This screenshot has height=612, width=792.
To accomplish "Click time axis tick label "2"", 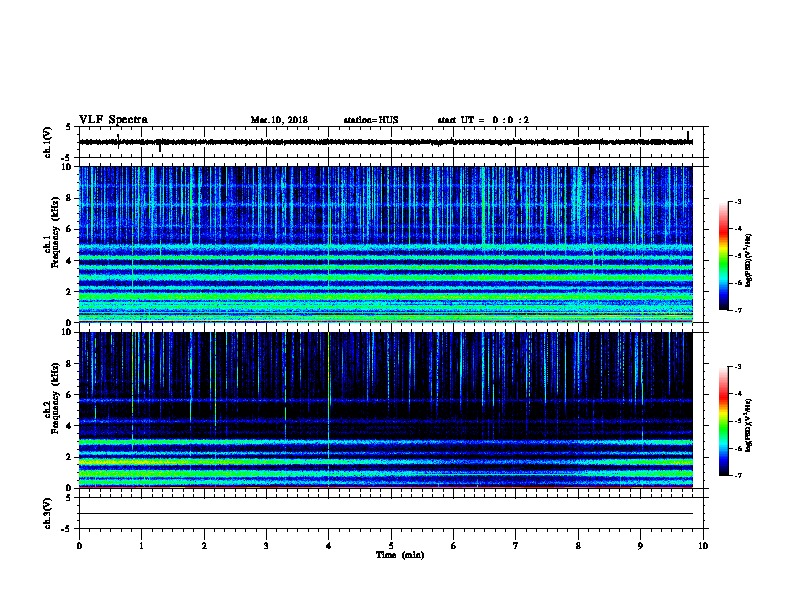I will [x=204, y=546].
